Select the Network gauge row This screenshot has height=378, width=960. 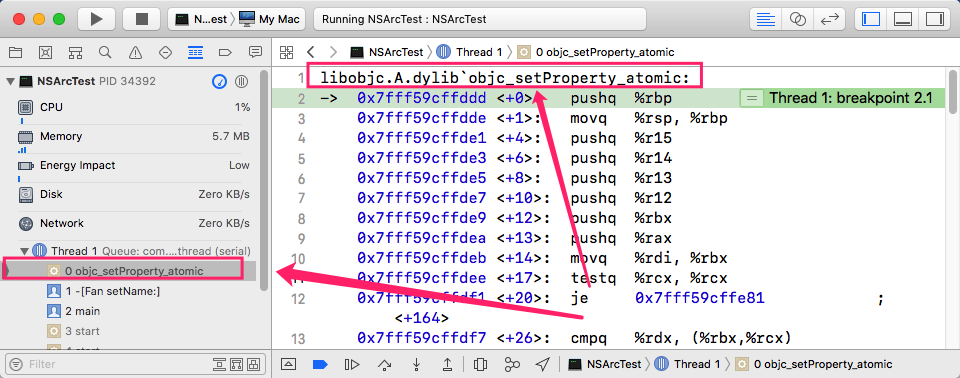coord(133,223)
